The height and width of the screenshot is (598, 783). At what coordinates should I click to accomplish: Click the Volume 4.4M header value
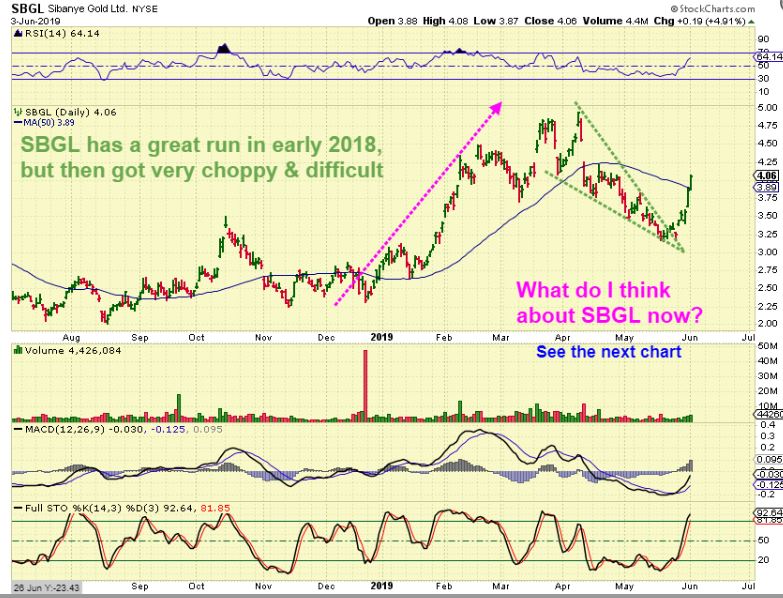point(615,21)
